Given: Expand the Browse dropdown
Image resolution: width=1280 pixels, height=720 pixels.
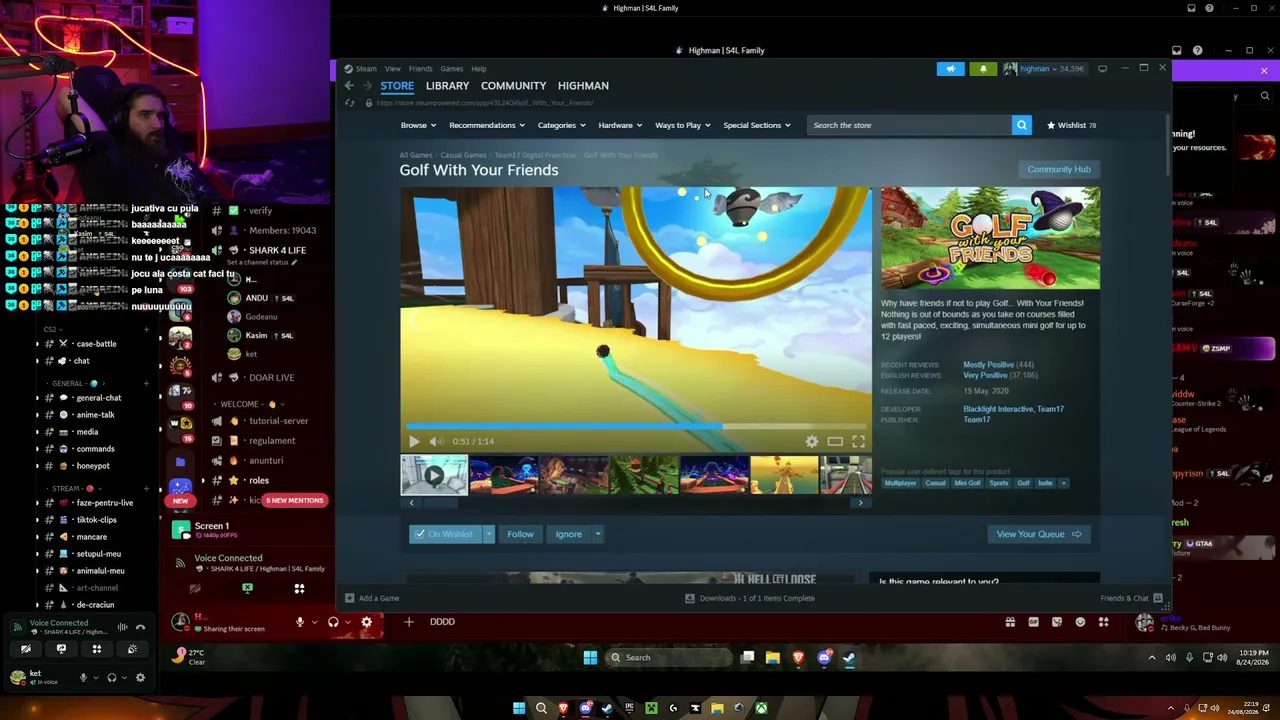Looking at the screenshot, I should point(418,125).
